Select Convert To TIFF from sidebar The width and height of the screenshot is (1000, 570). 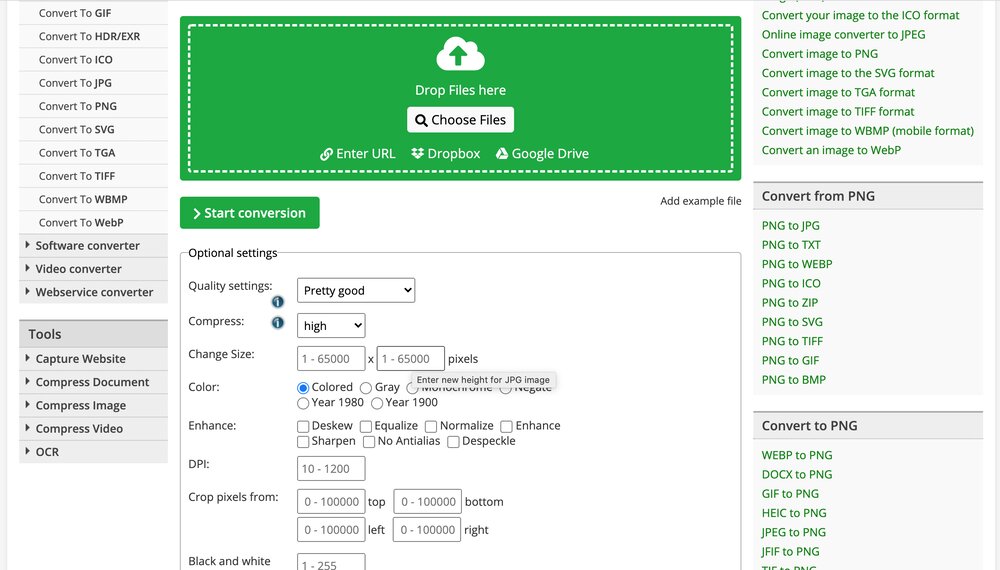coord(77,176)
